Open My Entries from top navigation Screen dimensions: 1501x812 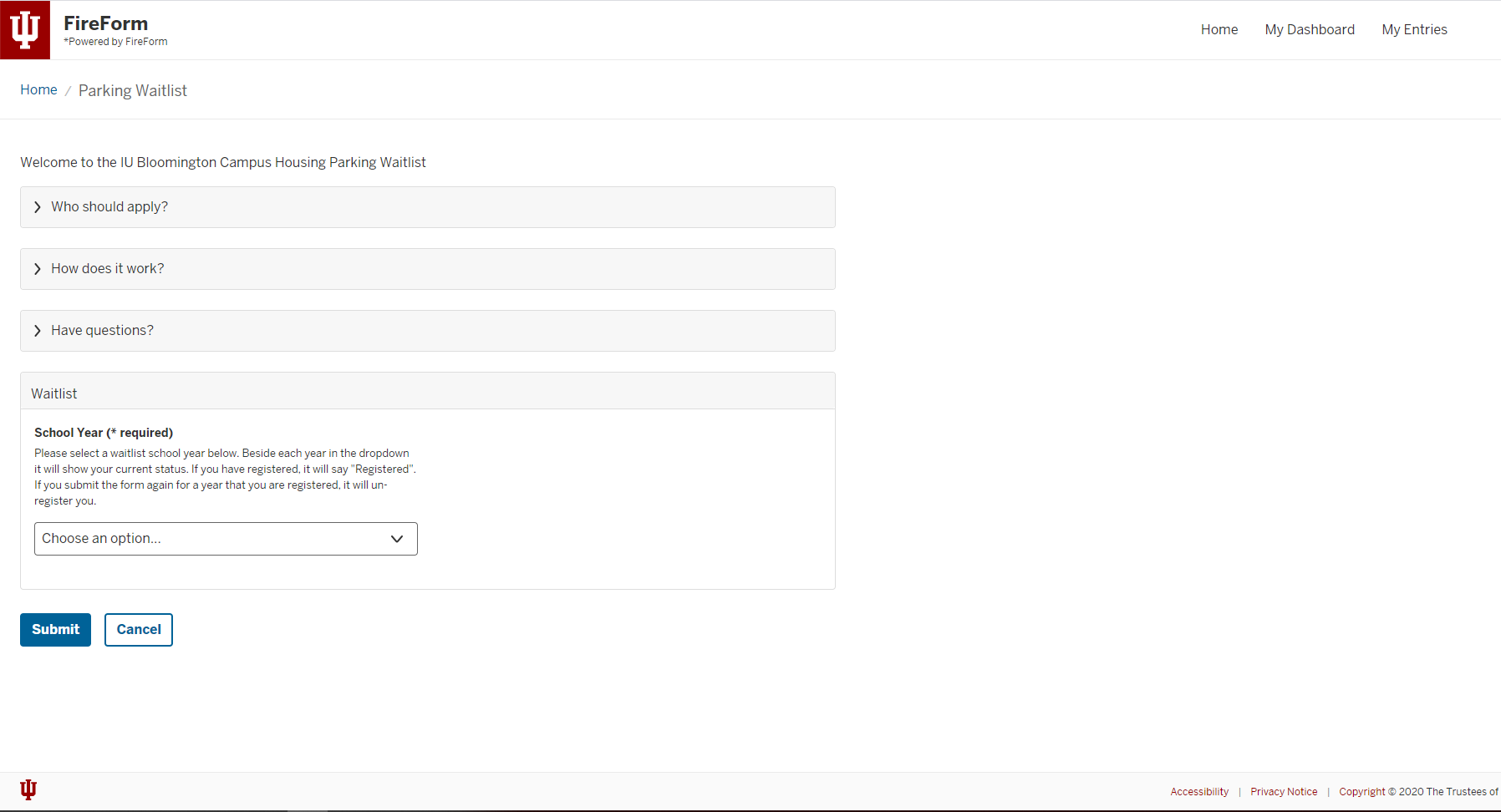click(1414, 30)
